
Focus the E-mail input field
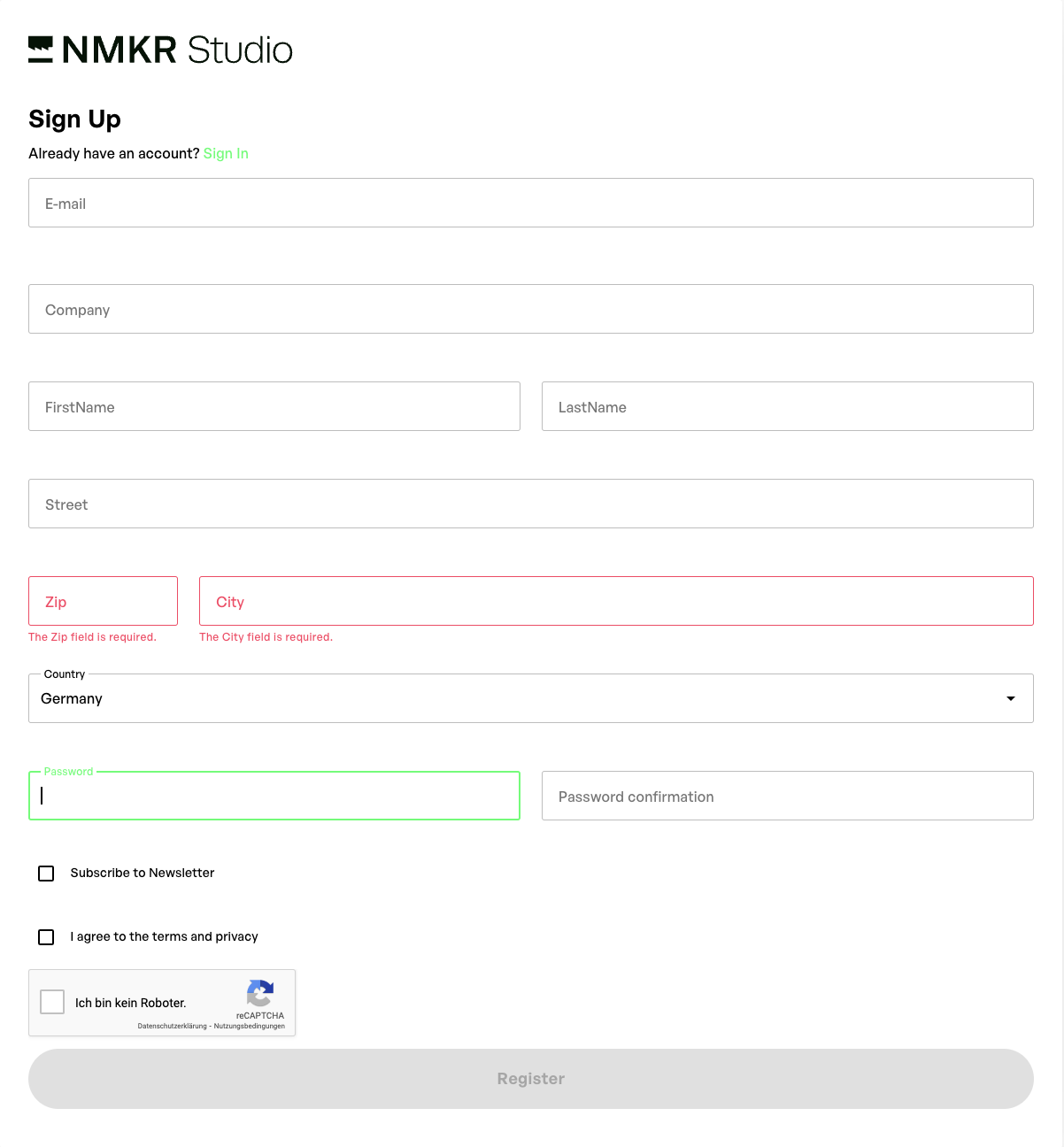531,204
